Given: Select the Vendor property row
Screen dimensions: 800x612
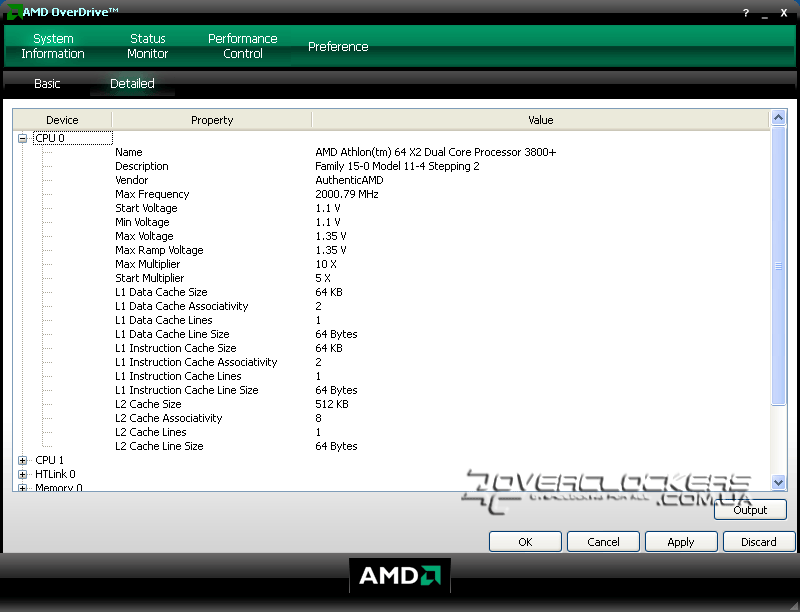Looking at the screenshot, I should [132, 180].
